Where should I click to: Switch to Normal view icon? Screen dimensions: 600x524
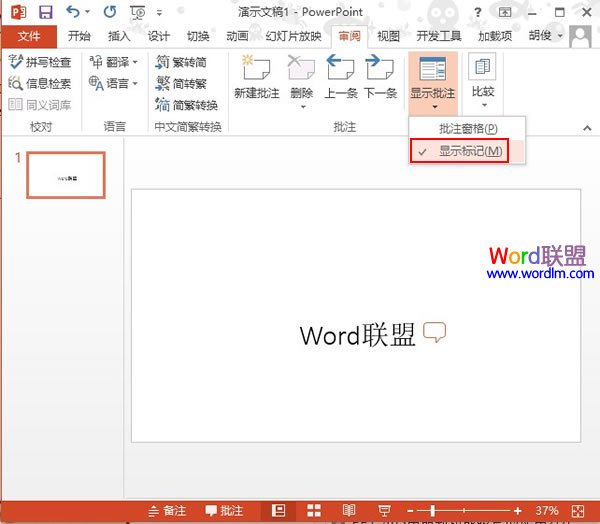(279, 511)
